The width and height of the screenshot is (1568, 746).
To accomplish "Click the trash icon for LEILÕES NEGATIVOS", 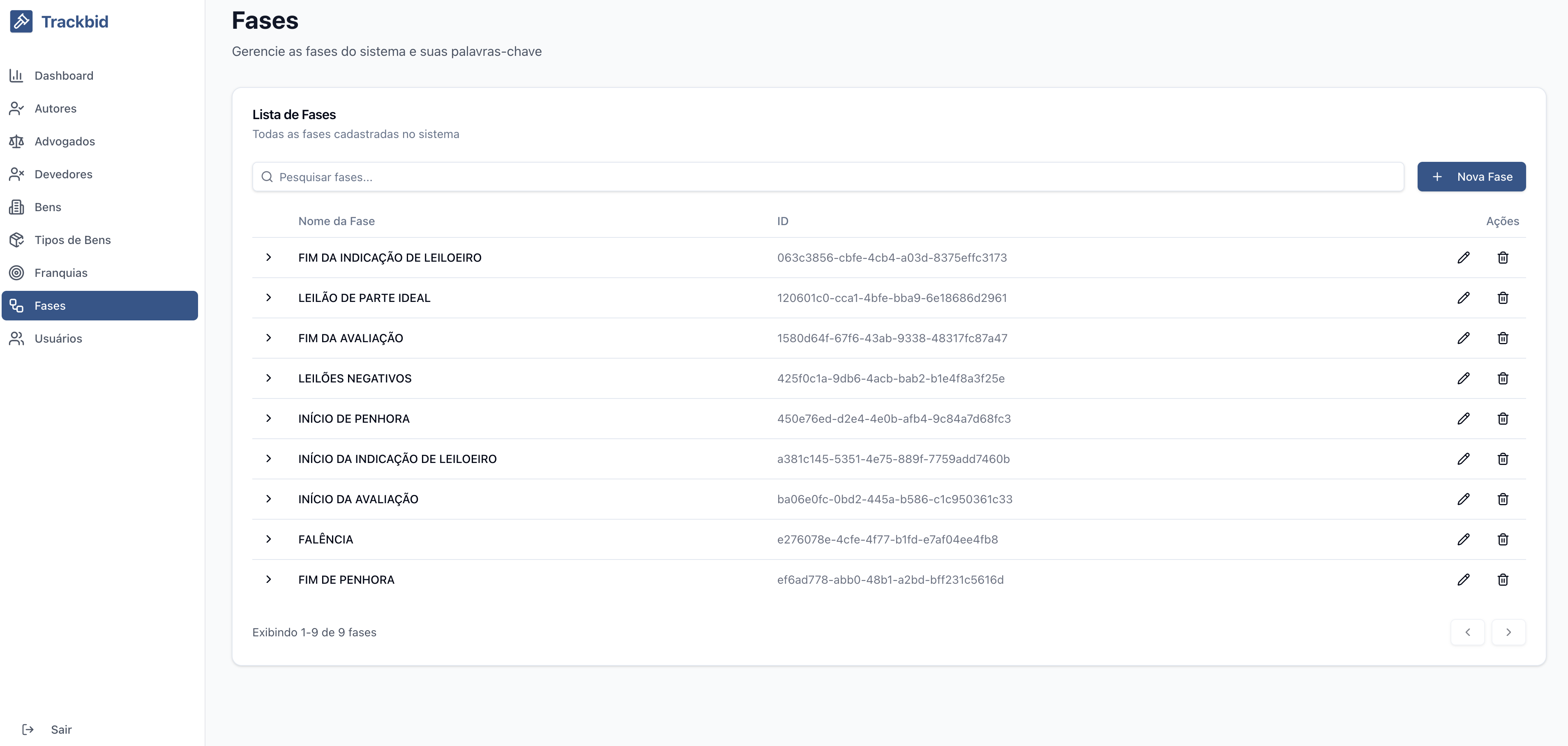I will pos(1503,378).
